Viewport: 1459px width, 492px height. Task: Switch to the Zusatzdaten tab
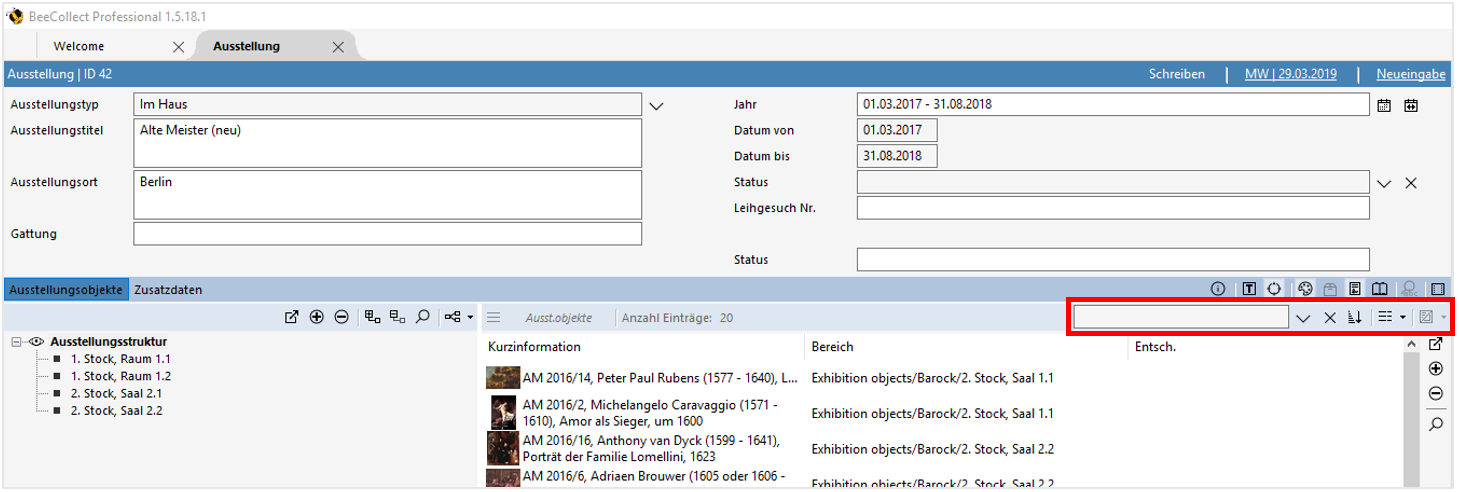168,290
